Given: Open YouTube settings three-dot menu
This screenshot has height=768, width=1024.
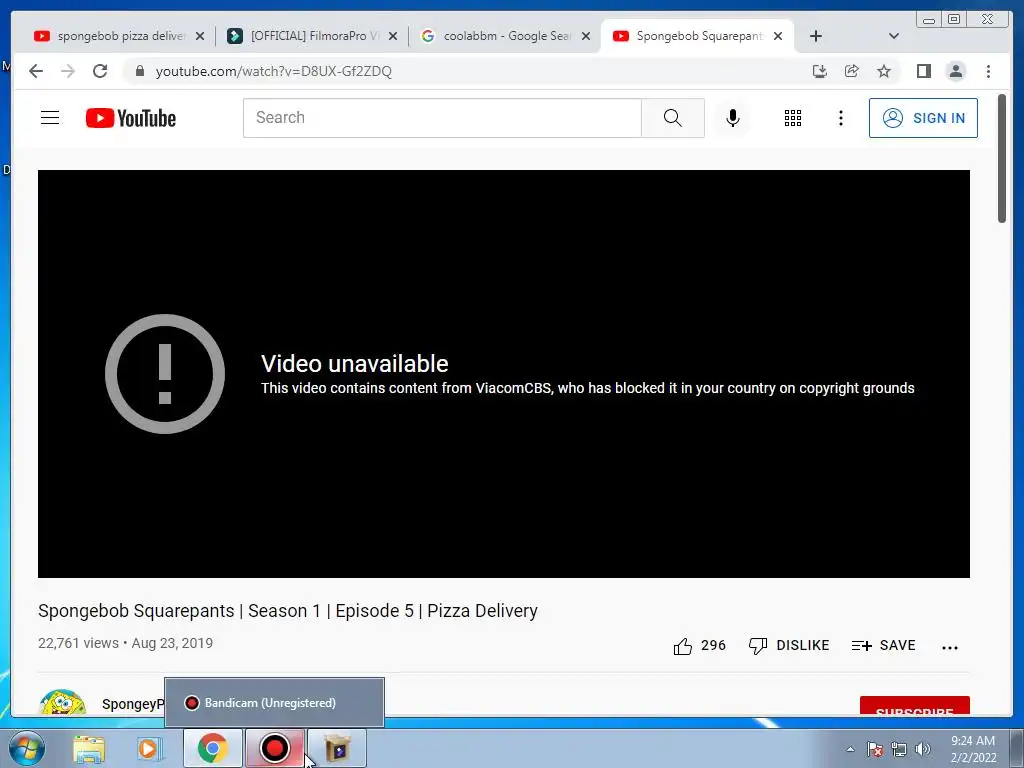Looking at the screenshot, I should coord(840,118).
